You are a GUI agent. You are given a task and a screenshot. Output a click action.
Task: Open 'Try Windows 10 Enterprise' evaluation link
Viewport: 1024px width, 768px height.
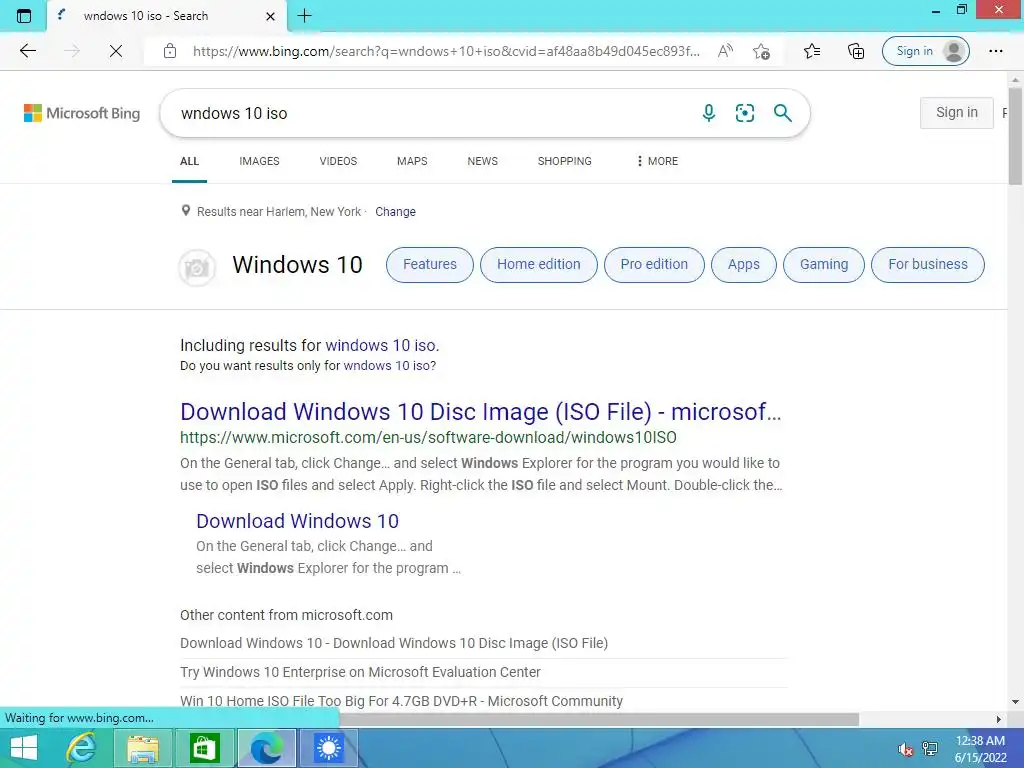pyautogui.click(x=360, y=672)
